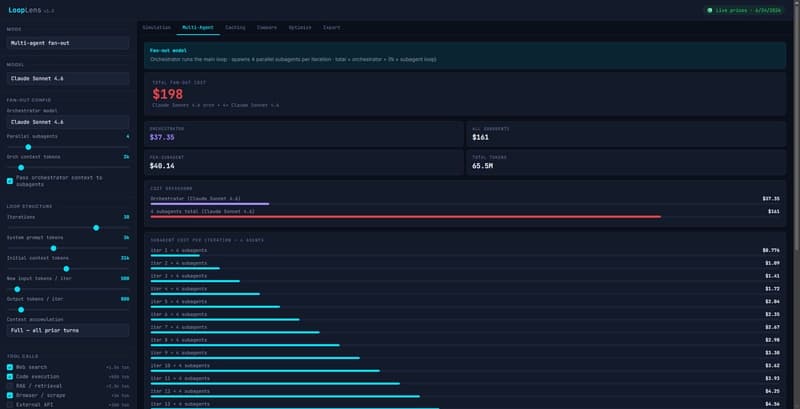800x409 pixels.
Task: Adjust the Initial context tokens slider
Action: (68, 268)
